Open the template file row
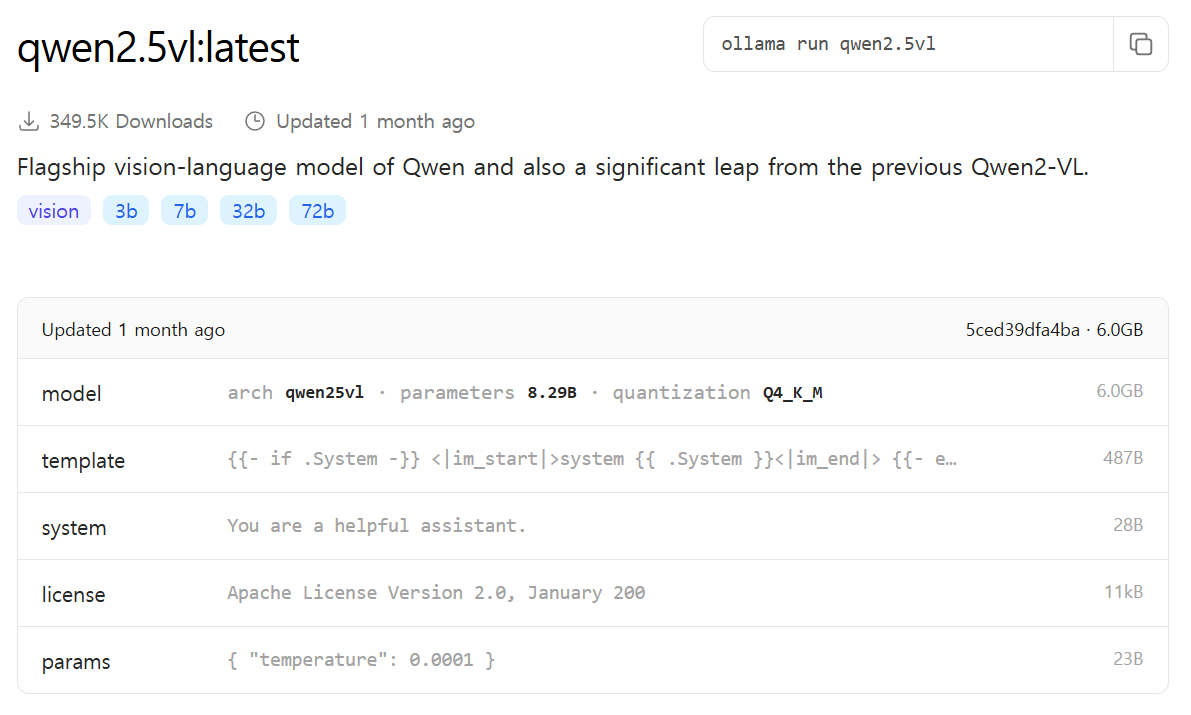Image resolution: width=1191 pixels, height=715 pixels. 83,460
